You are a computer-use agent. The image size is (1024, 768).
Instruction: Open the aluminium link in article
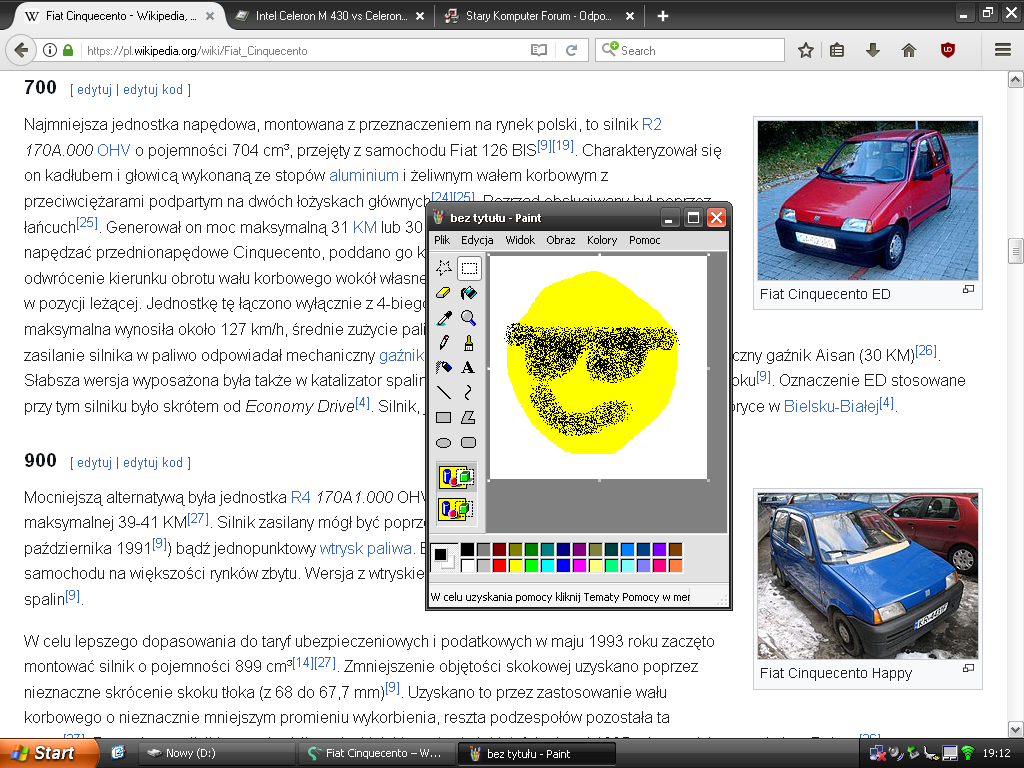pyautogui.click(x=364, y=176)
